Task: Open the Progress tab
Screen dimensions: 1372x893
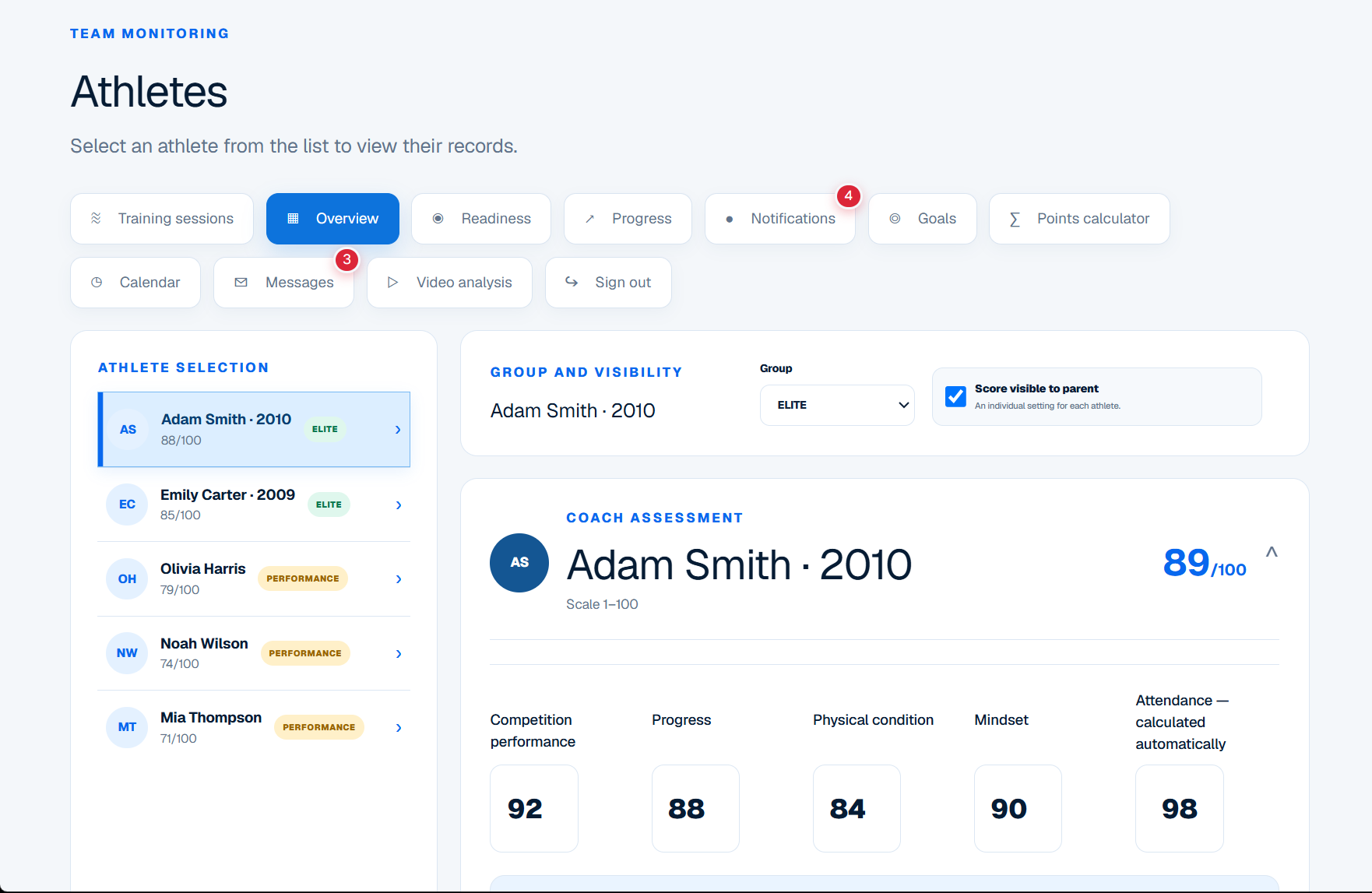Action: tap(628, 219)
